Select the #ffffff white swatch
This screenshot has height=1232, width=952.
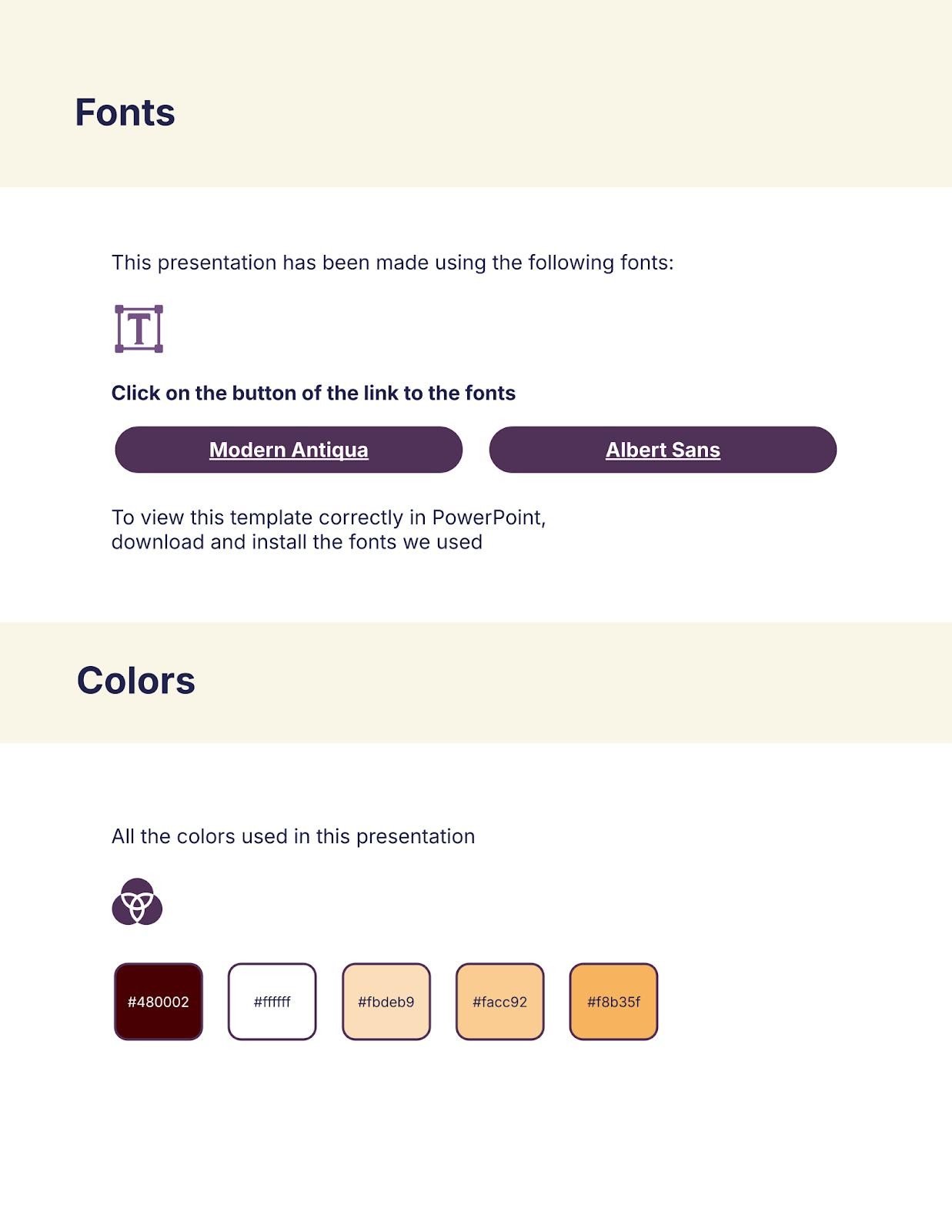pos(272,1001)
